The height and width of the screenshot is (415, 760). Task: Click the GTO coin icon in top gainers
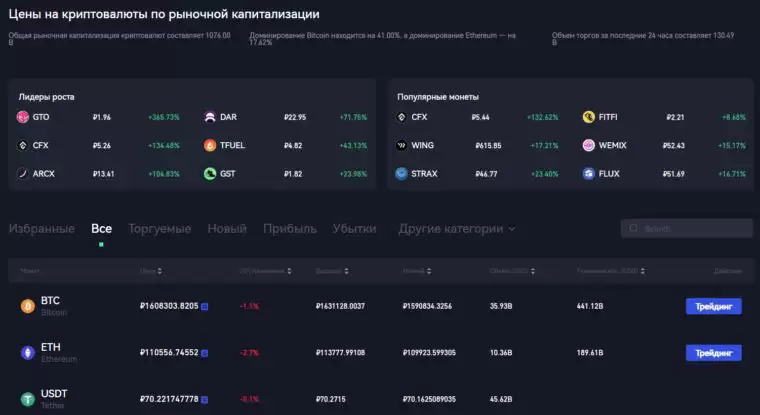[x=23, y=117]
